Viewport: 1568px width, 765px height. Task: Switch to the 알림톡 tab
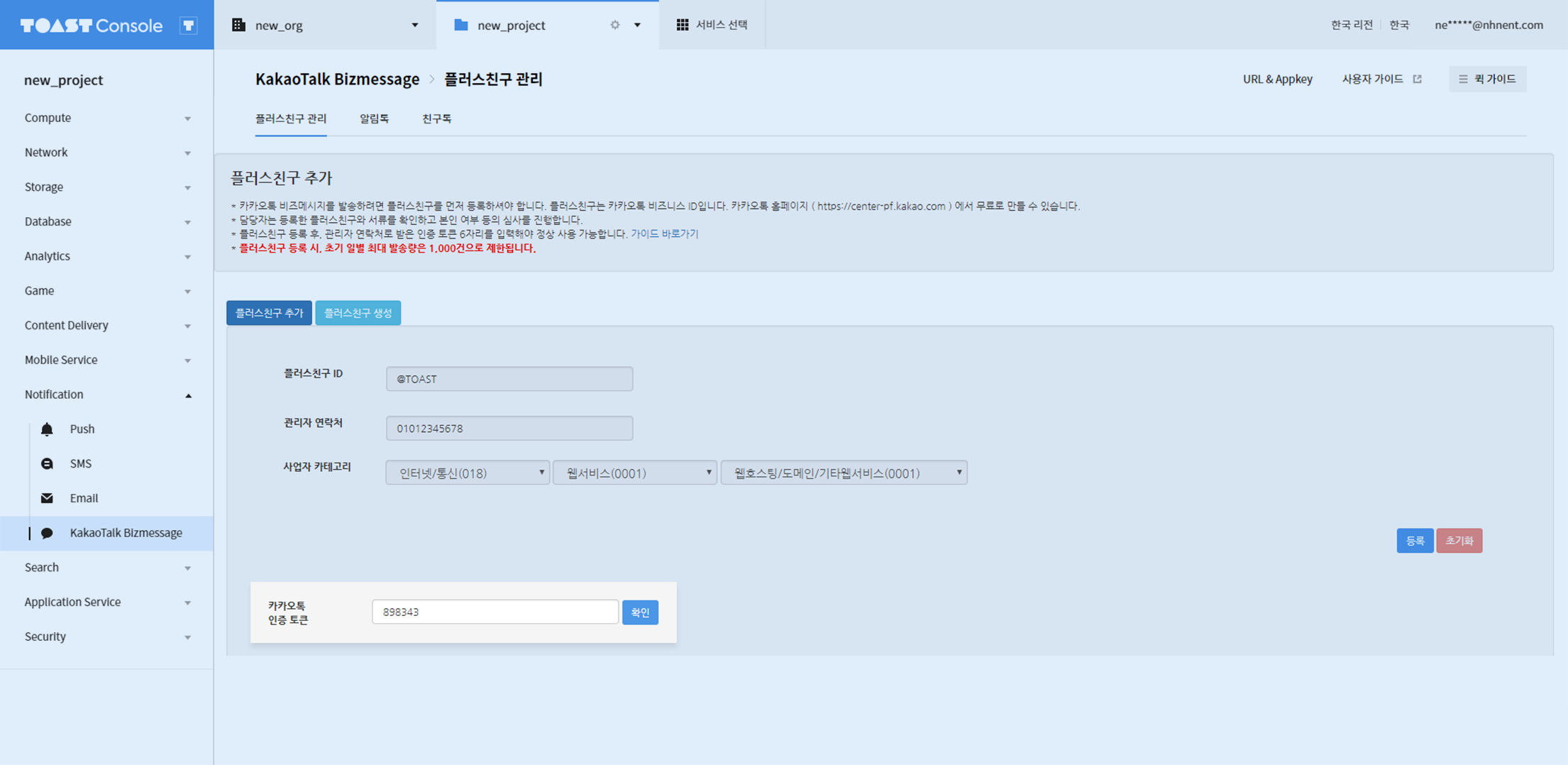coord(374,119)
